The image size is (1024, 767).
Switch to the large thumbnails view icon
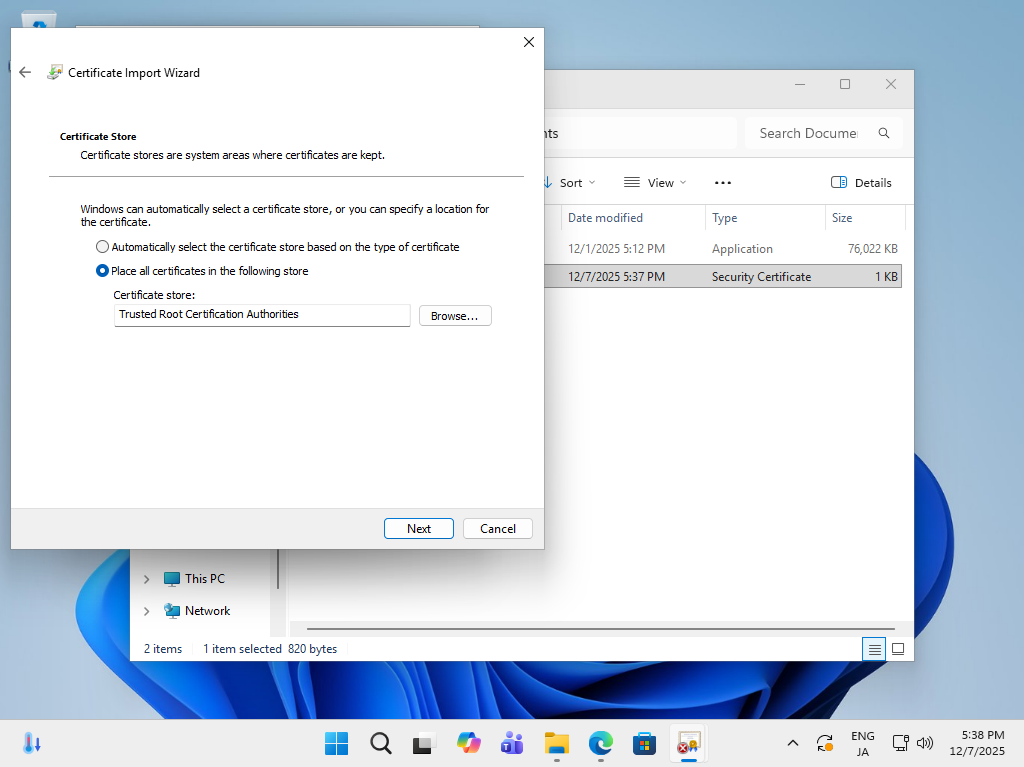(898, 649)
